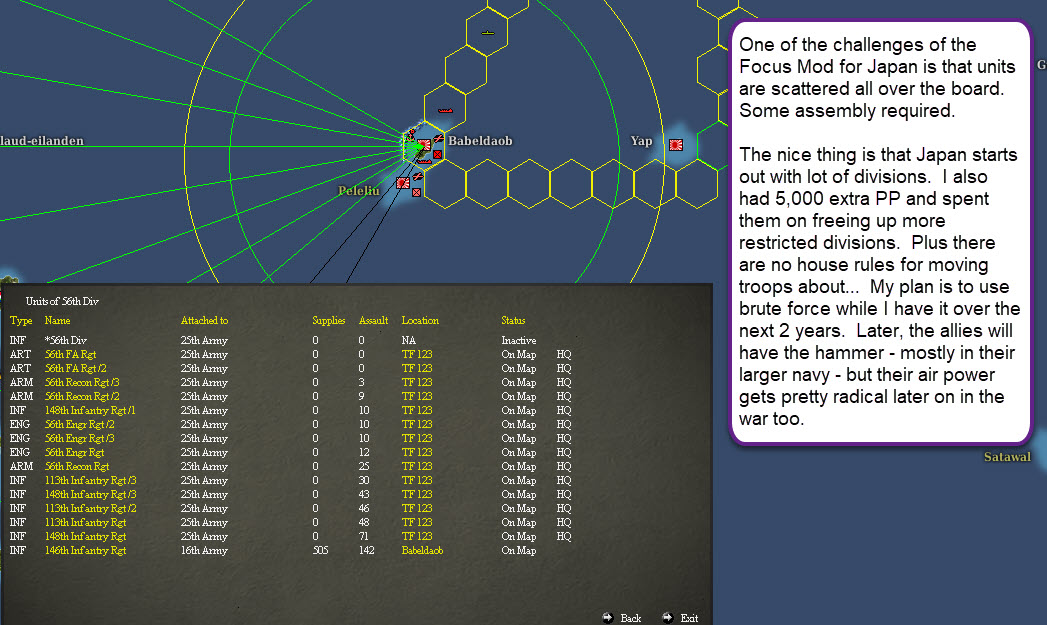Select the Peleliu rising-sun base flag
This screenshot has width=1047, height=625.
tap(403, 183)
